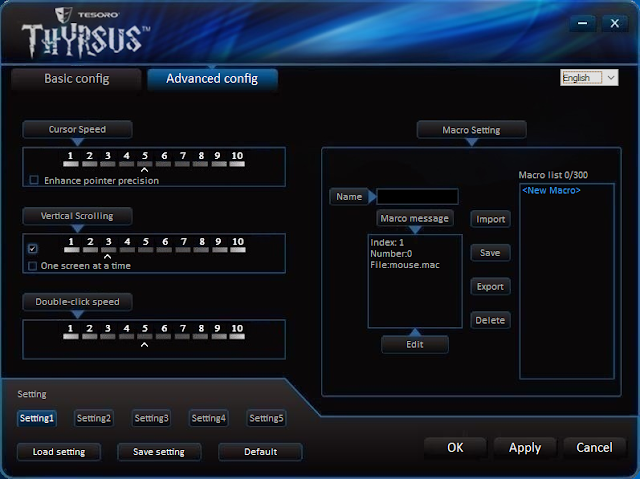
Task: Open the English language dropdown
Action: [x=589, y=78]
